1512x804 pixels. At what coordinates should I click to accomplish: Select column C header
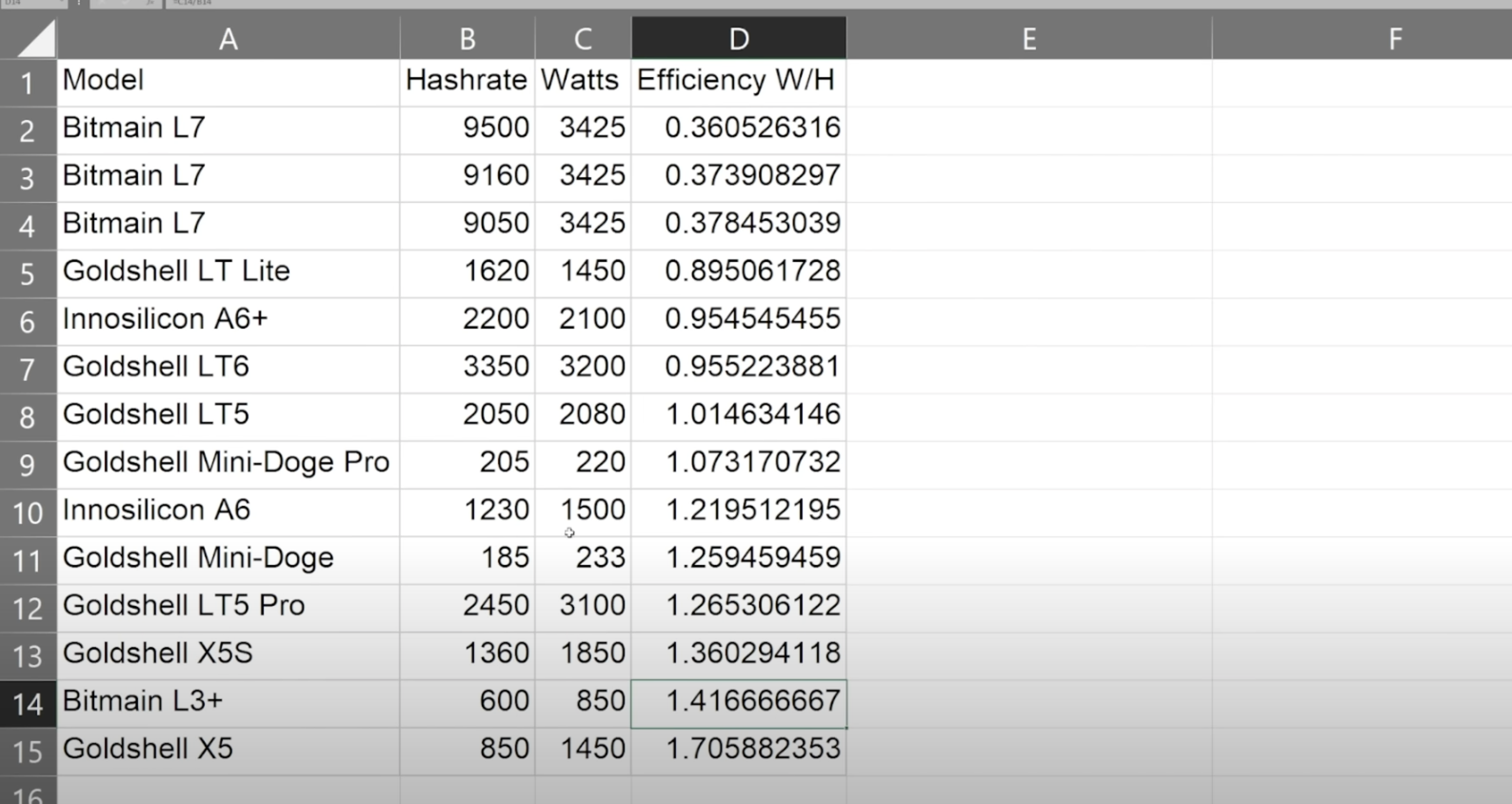coord(583,39)
